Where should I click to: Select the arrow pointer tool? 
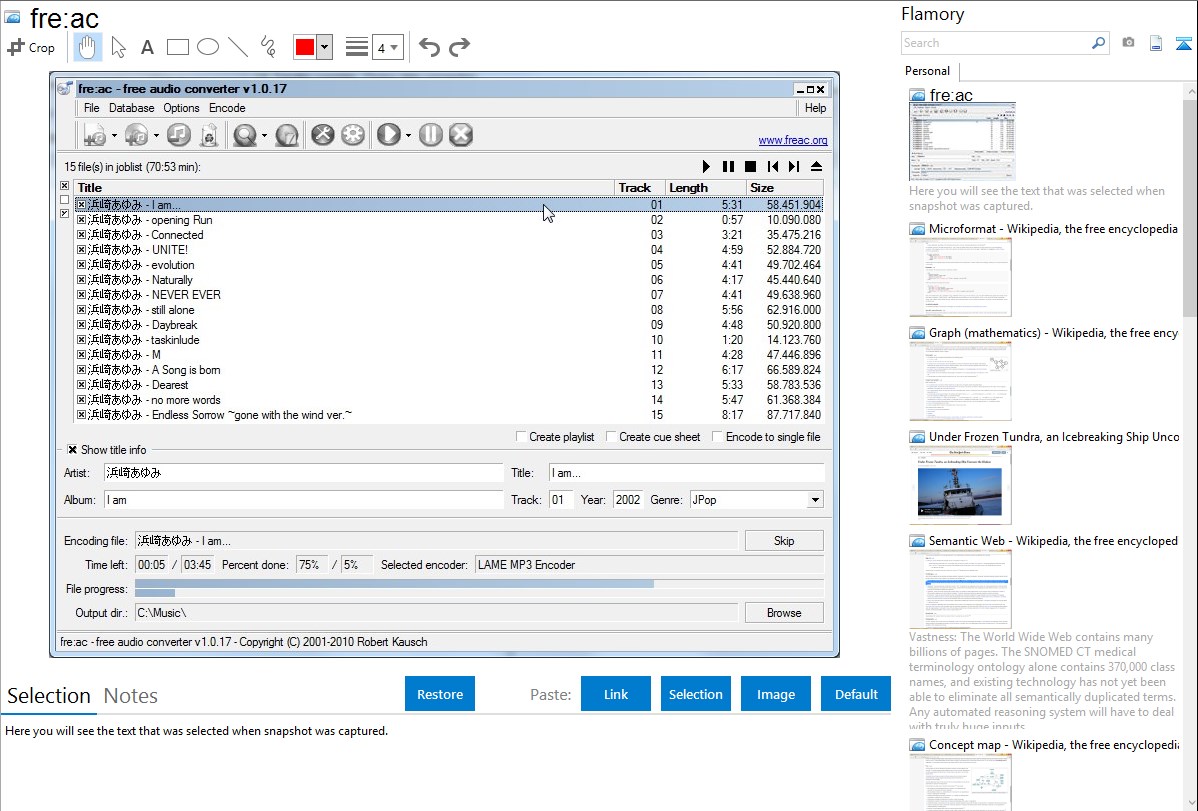pyautogui.click(x=118, y=47)
